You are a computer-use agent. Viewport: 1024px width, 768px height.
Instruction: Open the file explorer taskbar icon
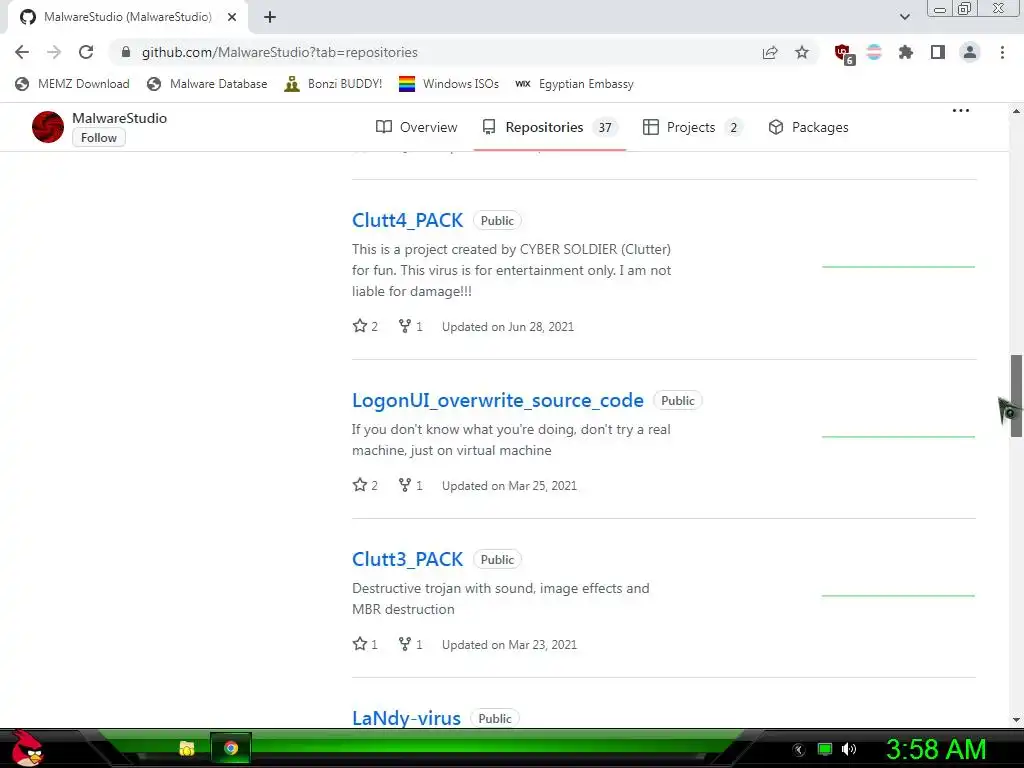click(187, 748)
